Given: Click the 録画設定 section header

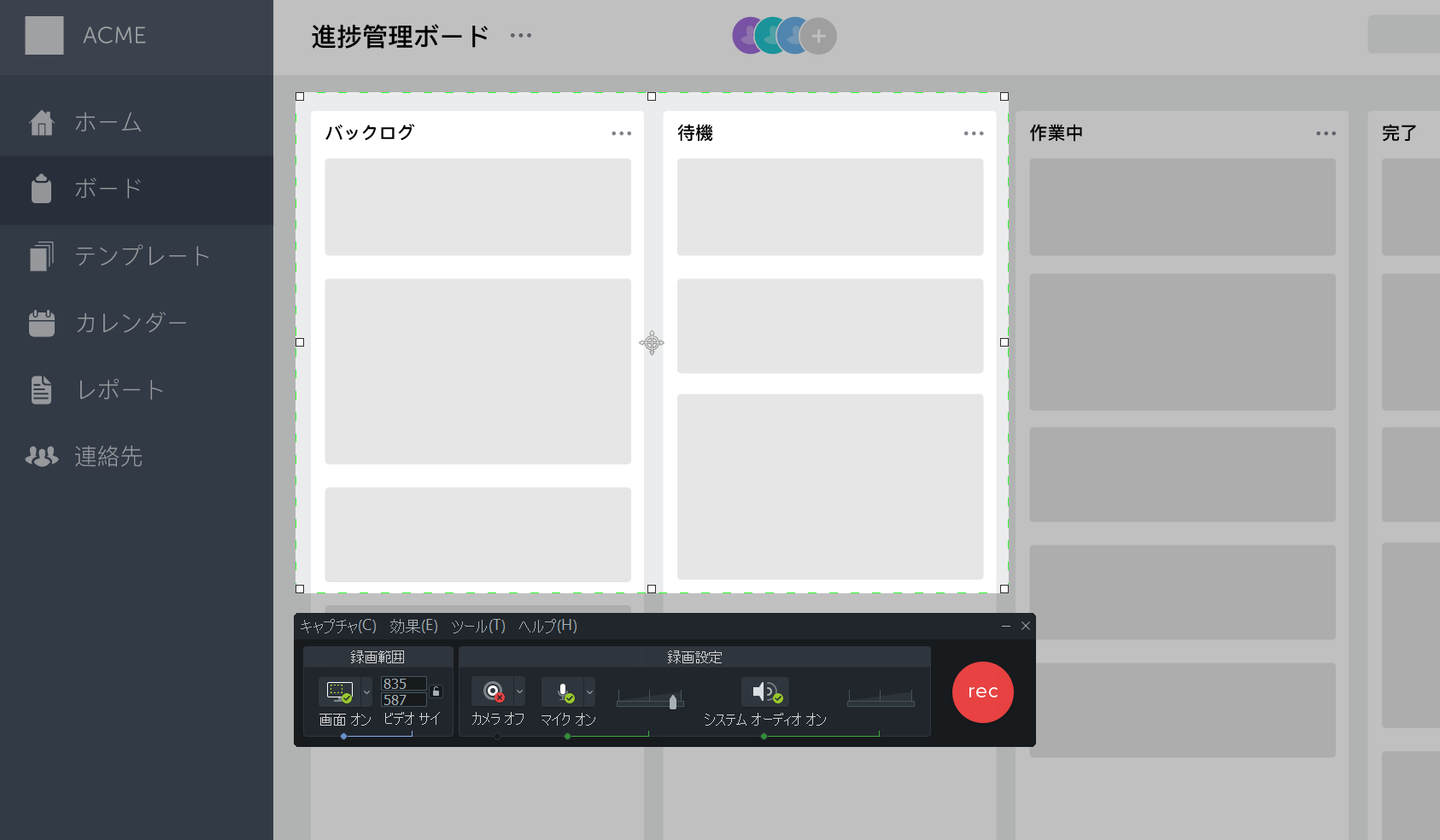Looking at the screenshot, I should [694, 656].
